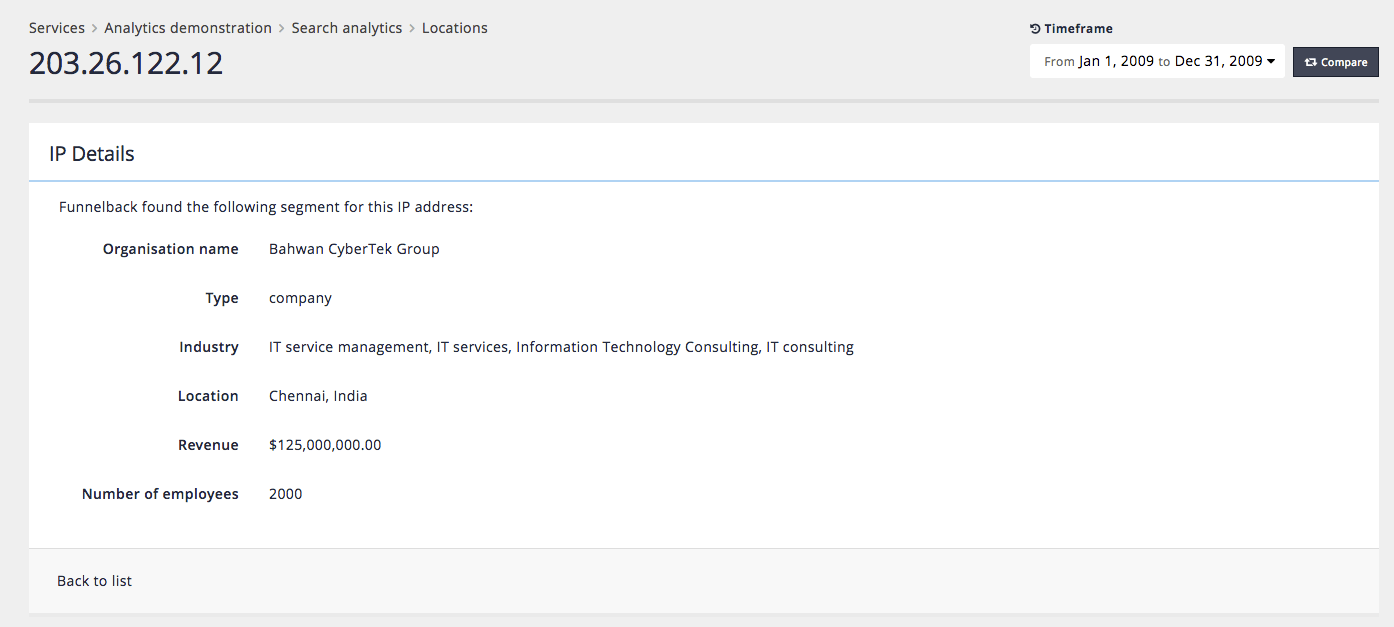Click the 203.26.122.12 page title

click(x=126, y=63)
